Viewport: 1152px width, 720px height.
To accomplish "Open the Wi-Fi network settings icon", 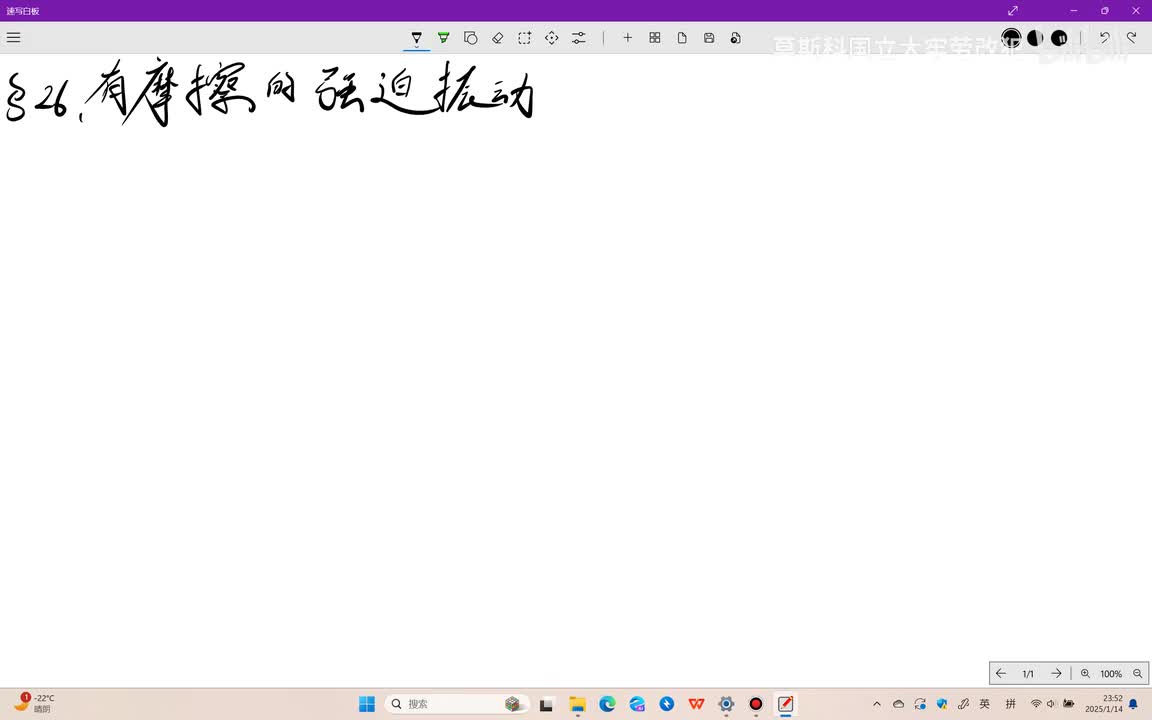I will [x=1036, y=704].
